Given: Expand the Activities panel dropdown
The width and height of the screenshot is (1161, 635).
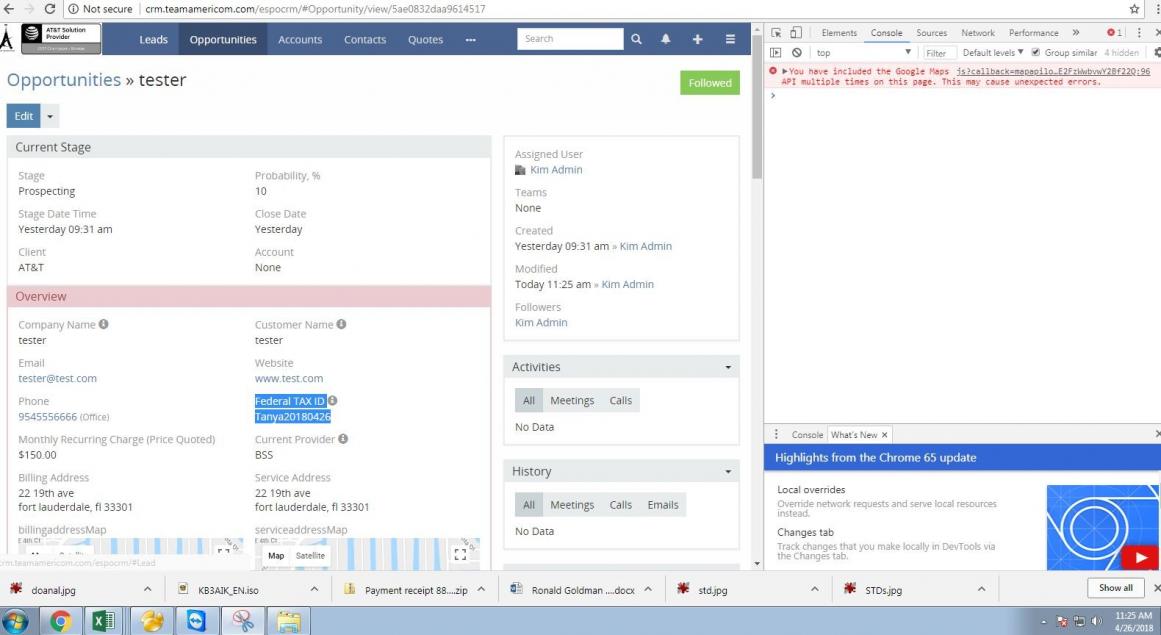Looking at the screenshot, I should point(728,367).
